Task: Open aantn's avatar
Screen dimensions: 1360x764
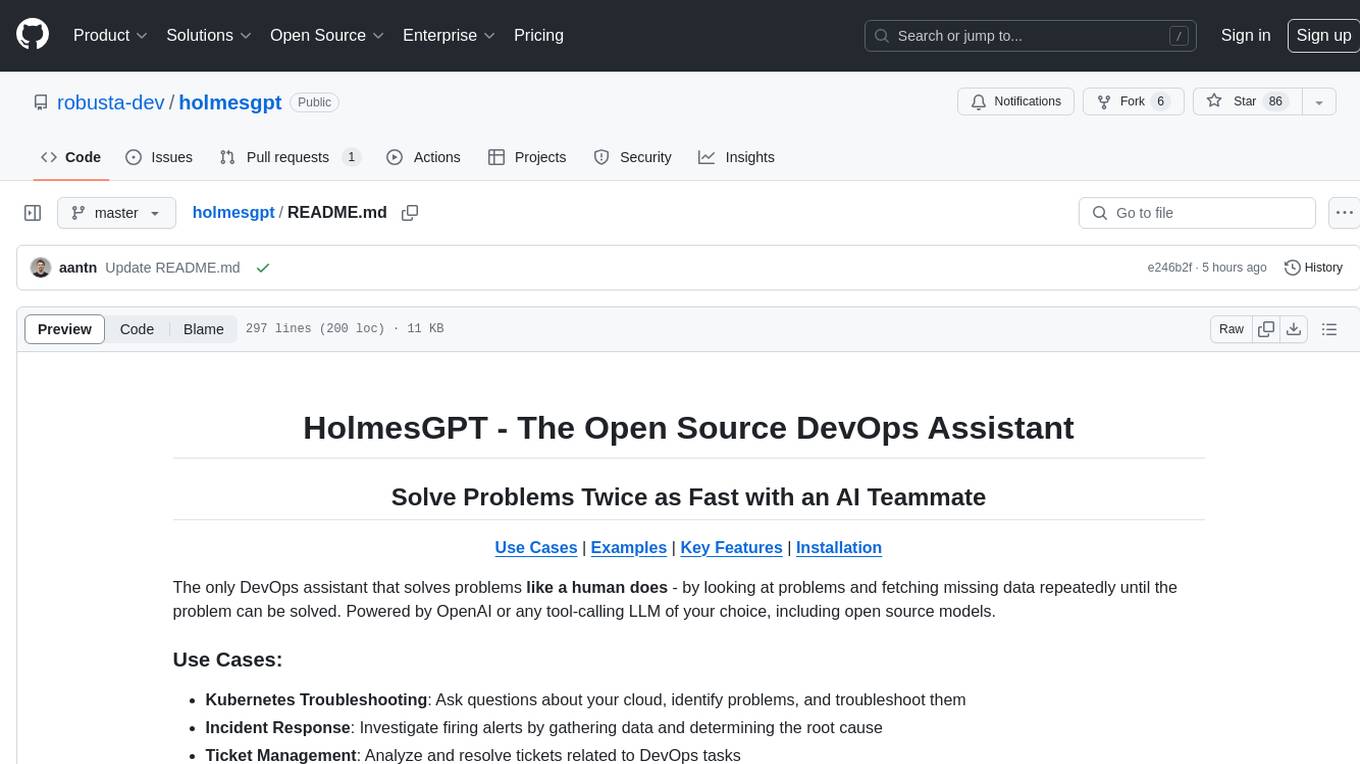Action: tap(41, 268)
